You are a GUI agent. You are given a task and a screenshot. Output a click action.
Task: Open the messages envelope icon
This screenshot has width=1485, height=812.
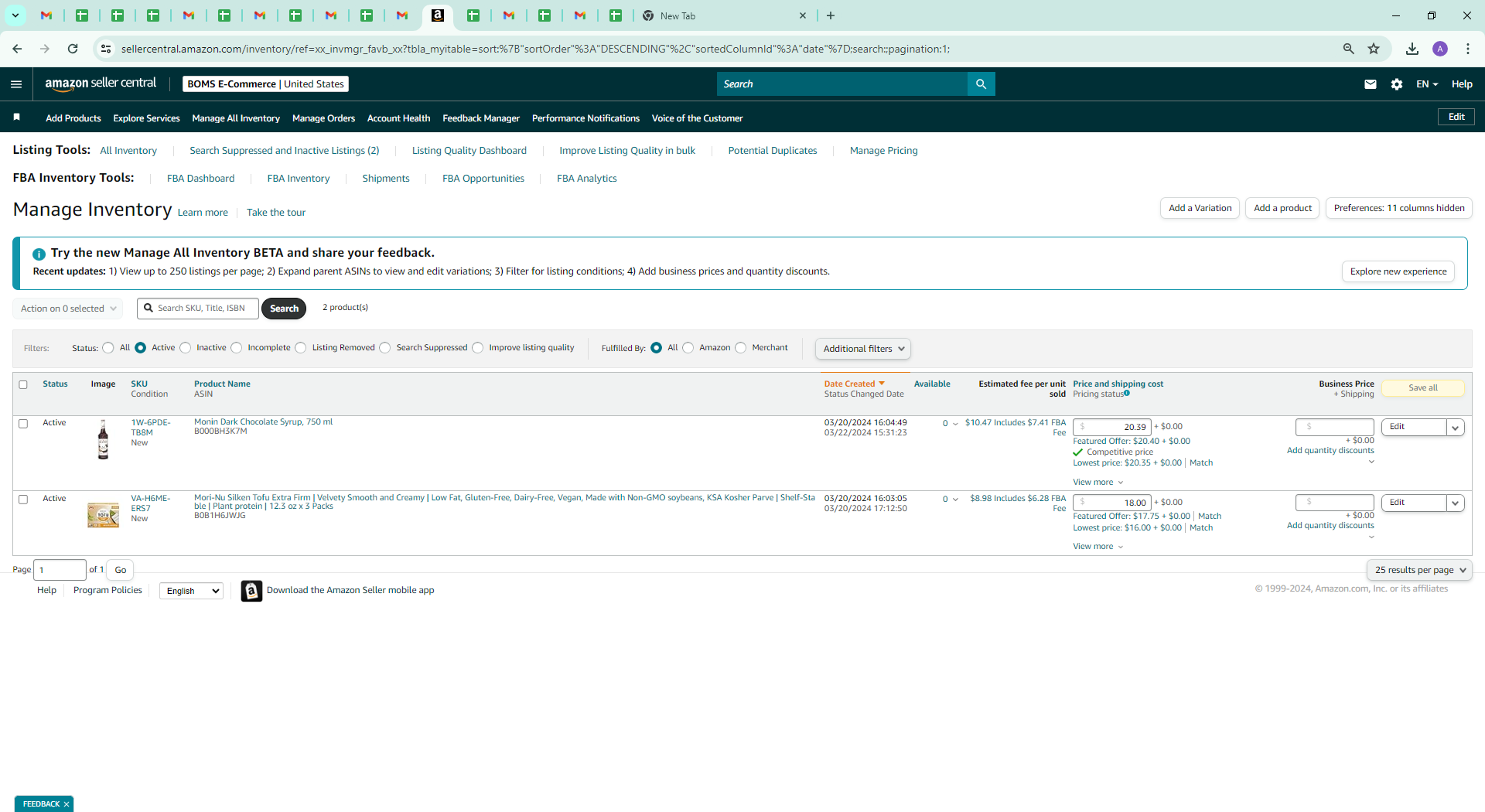pos(1371,84)
